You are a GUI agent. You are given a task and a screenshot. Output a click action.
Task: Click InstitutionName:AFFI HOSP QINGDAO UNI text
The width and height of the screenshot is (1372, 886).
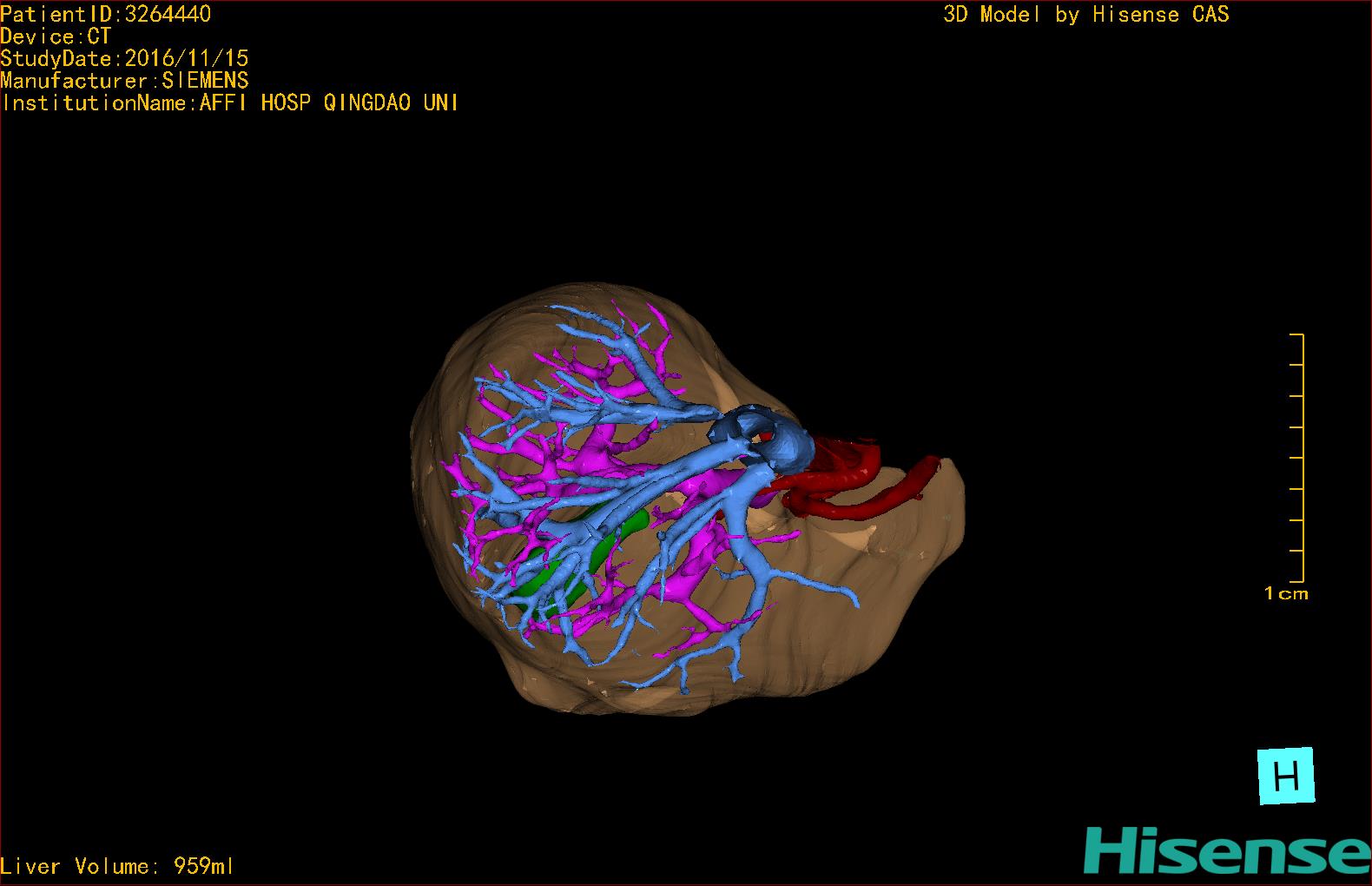[x=230, y=102]
